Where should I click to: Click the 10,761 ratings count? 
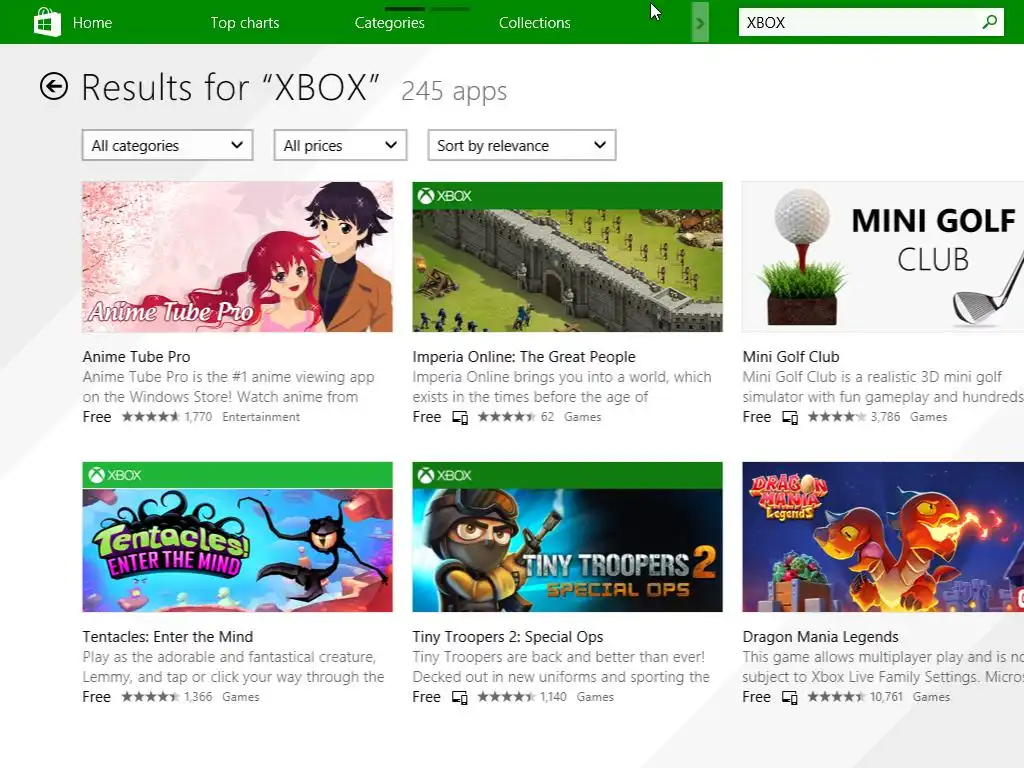coord(886,697)
